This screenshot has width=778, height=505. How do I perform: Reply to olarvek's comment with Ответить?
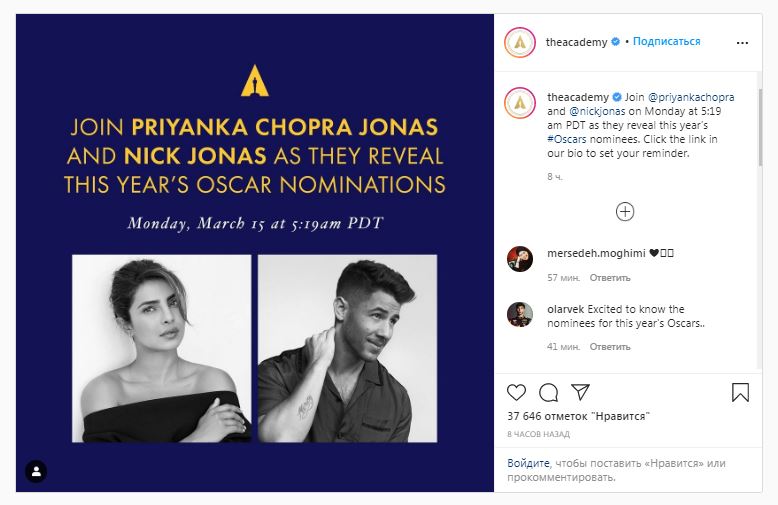tap(610, 347)
